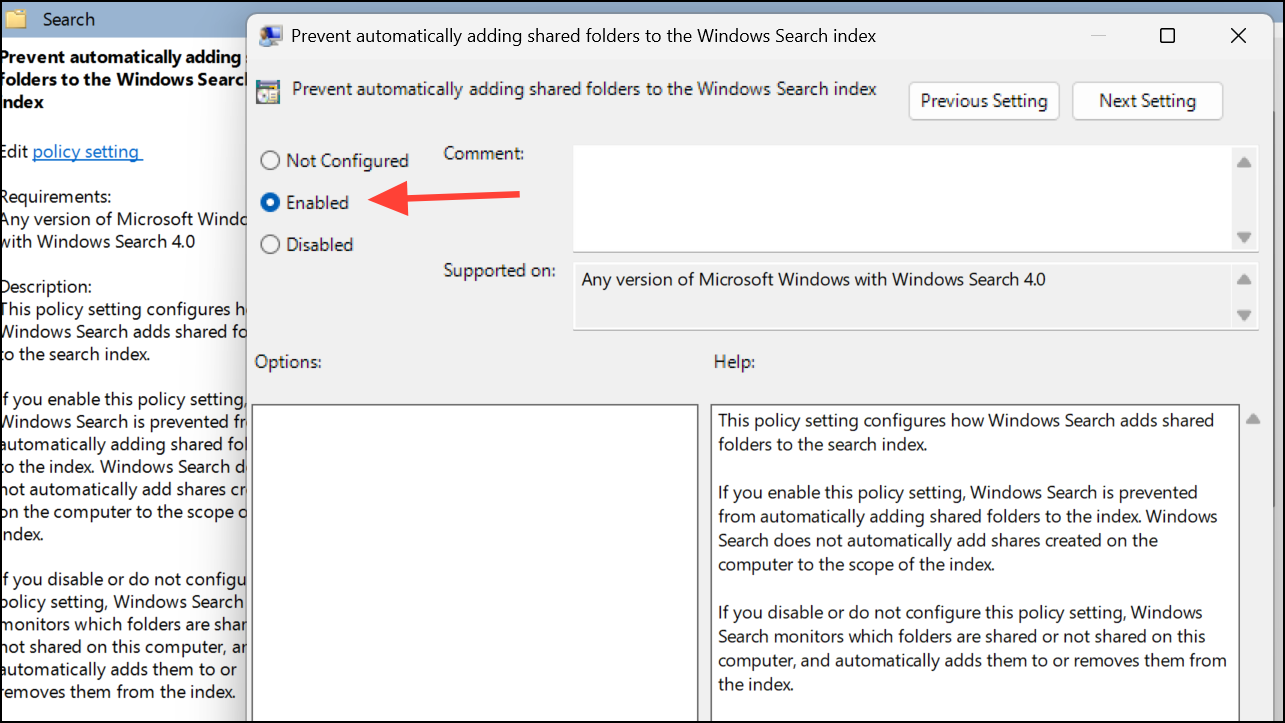This screenshot has width=1285, height=723.
Task: Click the Requirements label in background window
Action: pyautogui.click(x=56, y=197)
